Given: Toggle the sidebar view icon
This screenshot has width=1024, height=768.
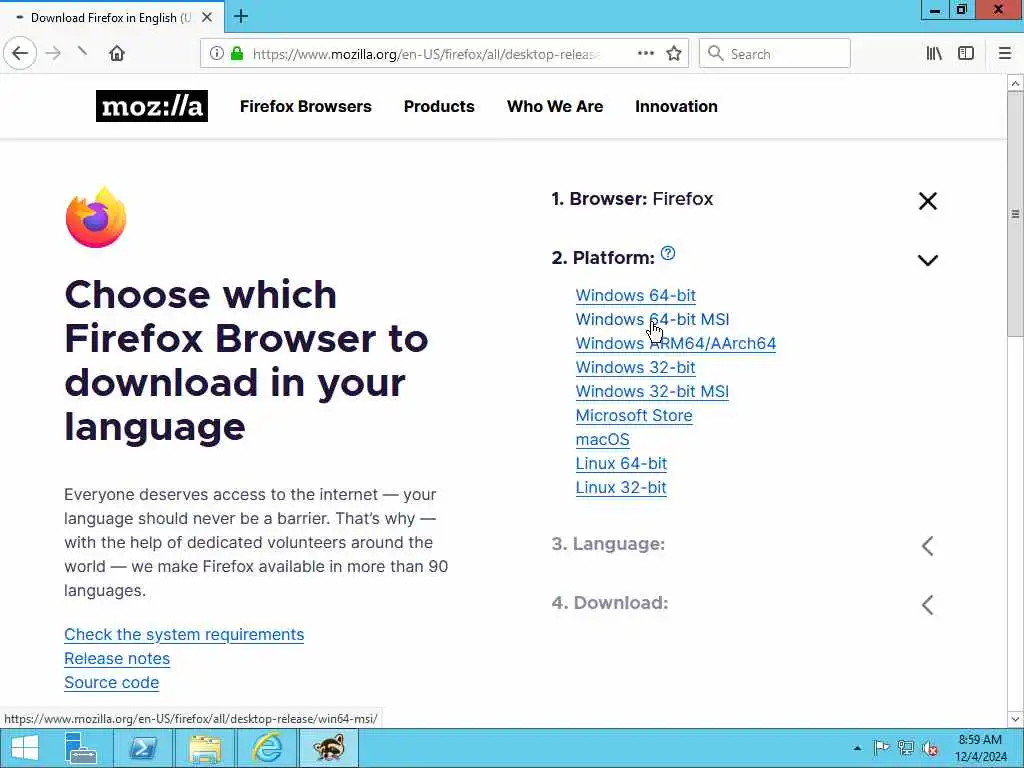Looking at the screenshot, I should coord(966,54).
